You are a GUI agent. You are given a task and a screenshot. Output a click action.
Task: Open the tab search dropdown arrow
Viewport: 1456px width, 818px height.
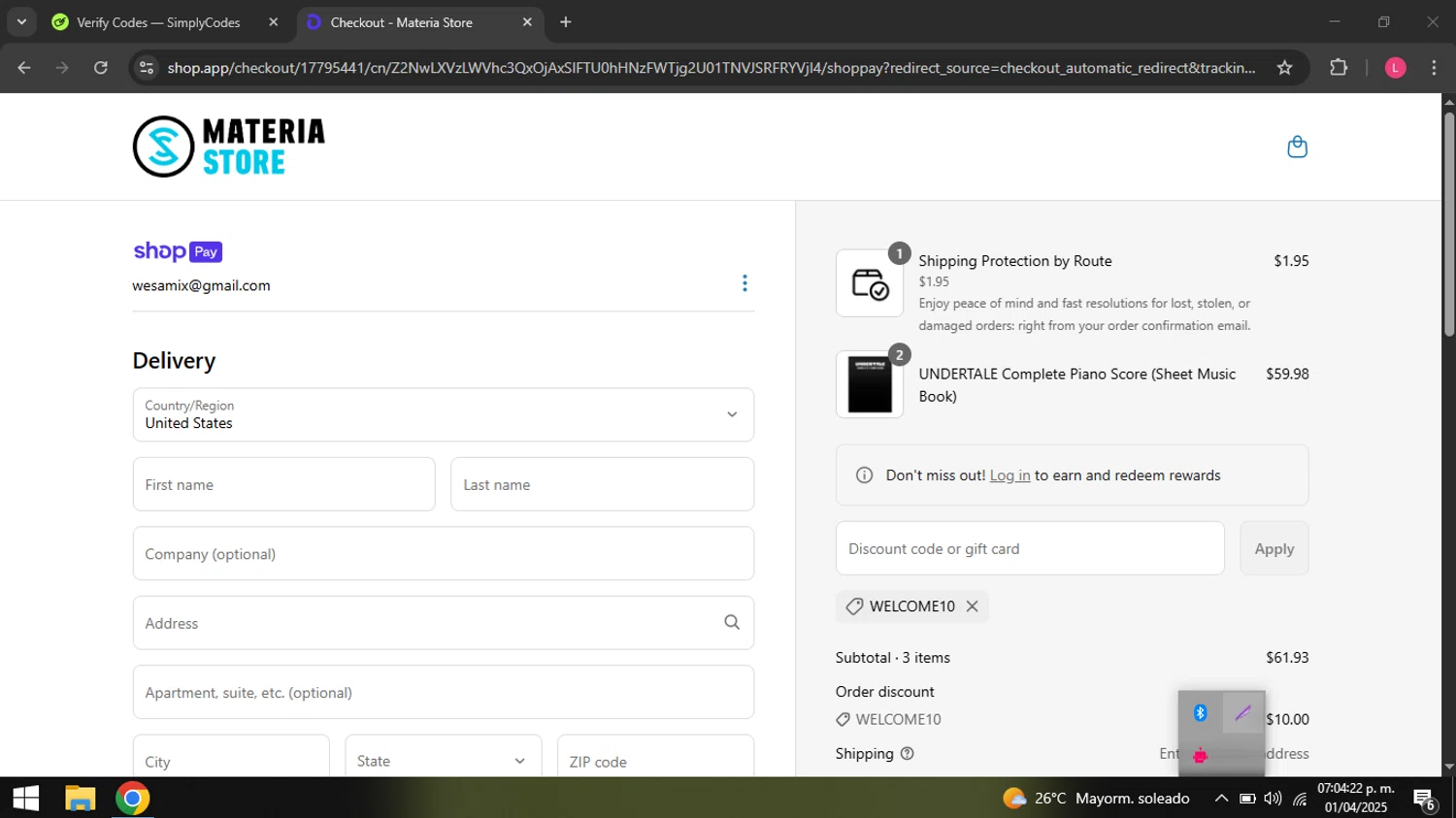21,22
